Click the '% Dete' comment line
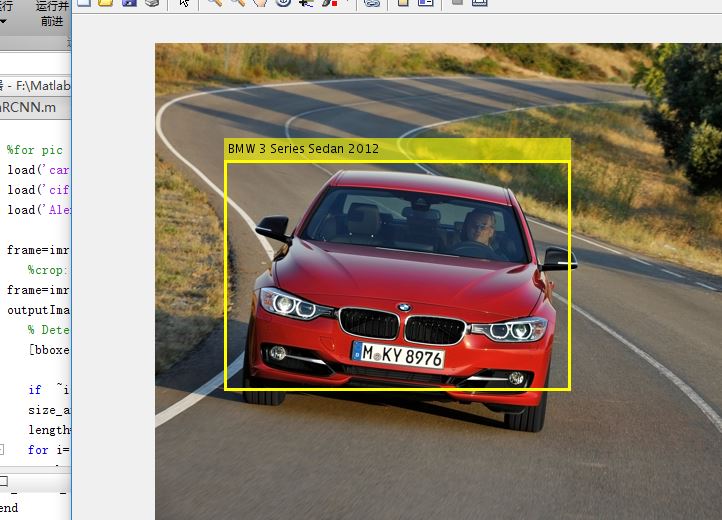Screen dimensions: 722x520 coord(48,330)
